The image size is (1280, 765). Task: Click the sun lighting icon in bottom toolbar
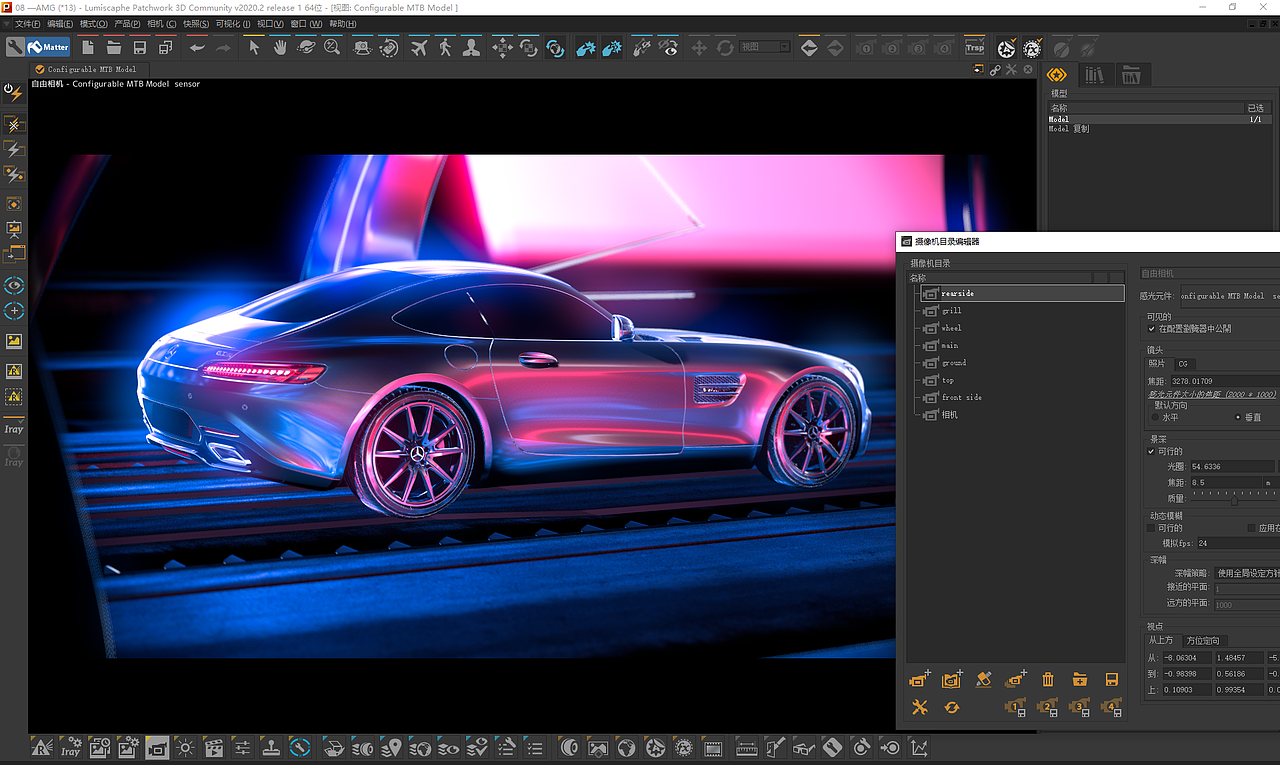tap(185, 747)
